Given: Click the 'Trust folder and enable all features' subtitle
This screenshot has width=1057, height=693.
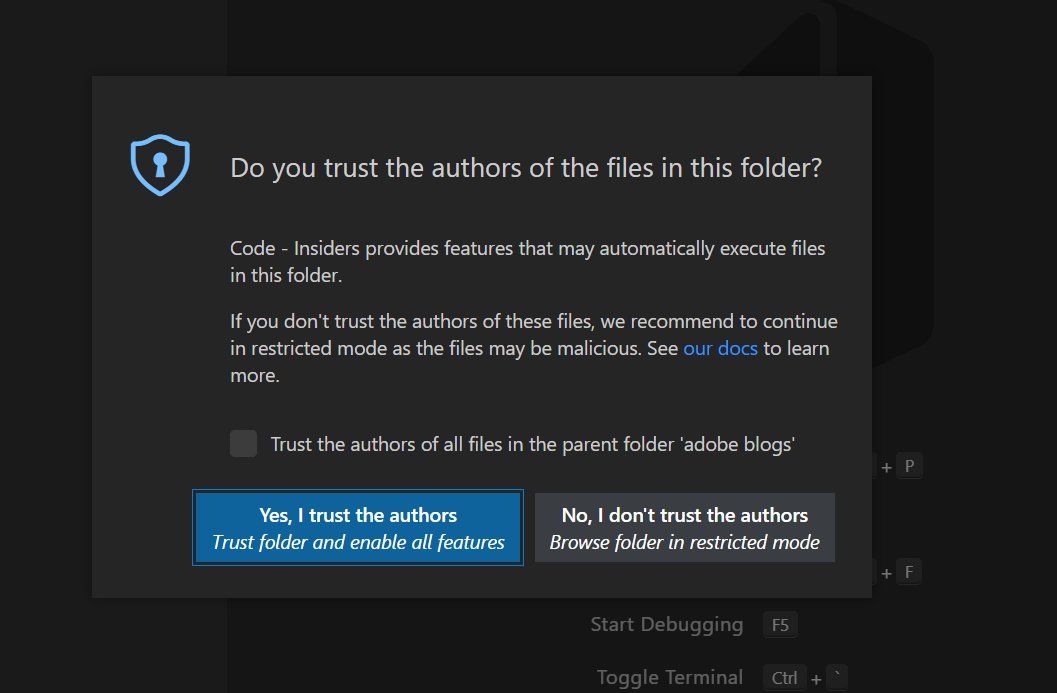Looking at the screenshot, I should (x=358, y=543).
